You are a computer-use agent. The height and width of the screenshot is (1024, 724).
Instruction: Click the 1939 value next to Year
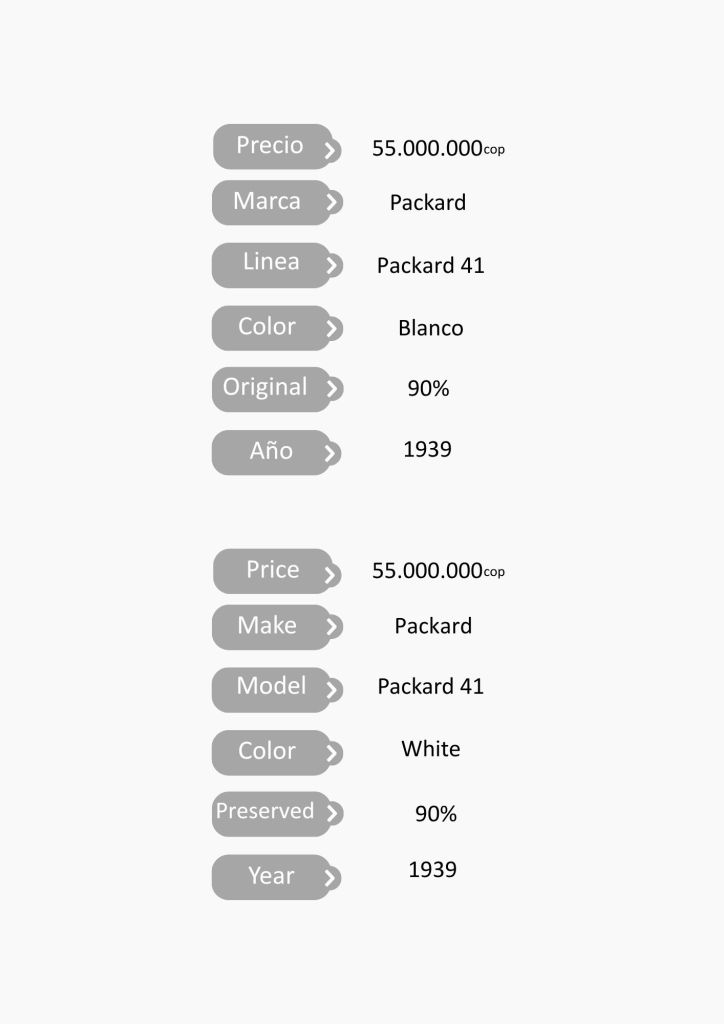[x=432, y=870]
